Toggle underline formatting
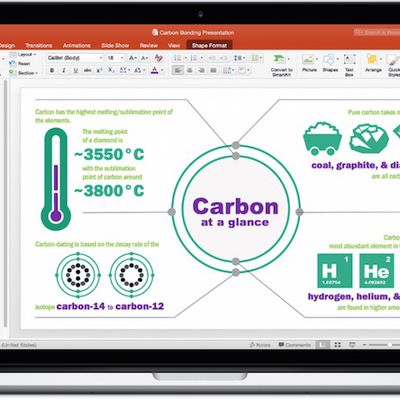The height and width of the screenshot is (400, 400). pyautogui.click(x=76, y=70)
